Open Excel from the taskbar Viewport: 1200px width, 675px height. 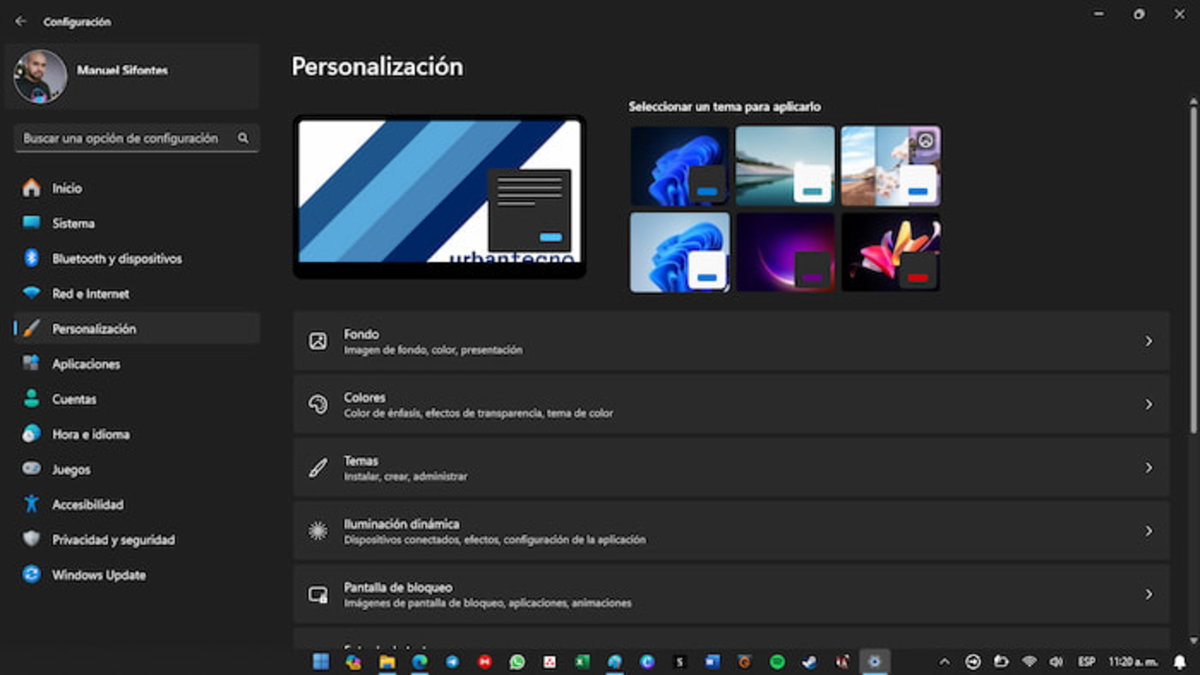pos(582,662)
